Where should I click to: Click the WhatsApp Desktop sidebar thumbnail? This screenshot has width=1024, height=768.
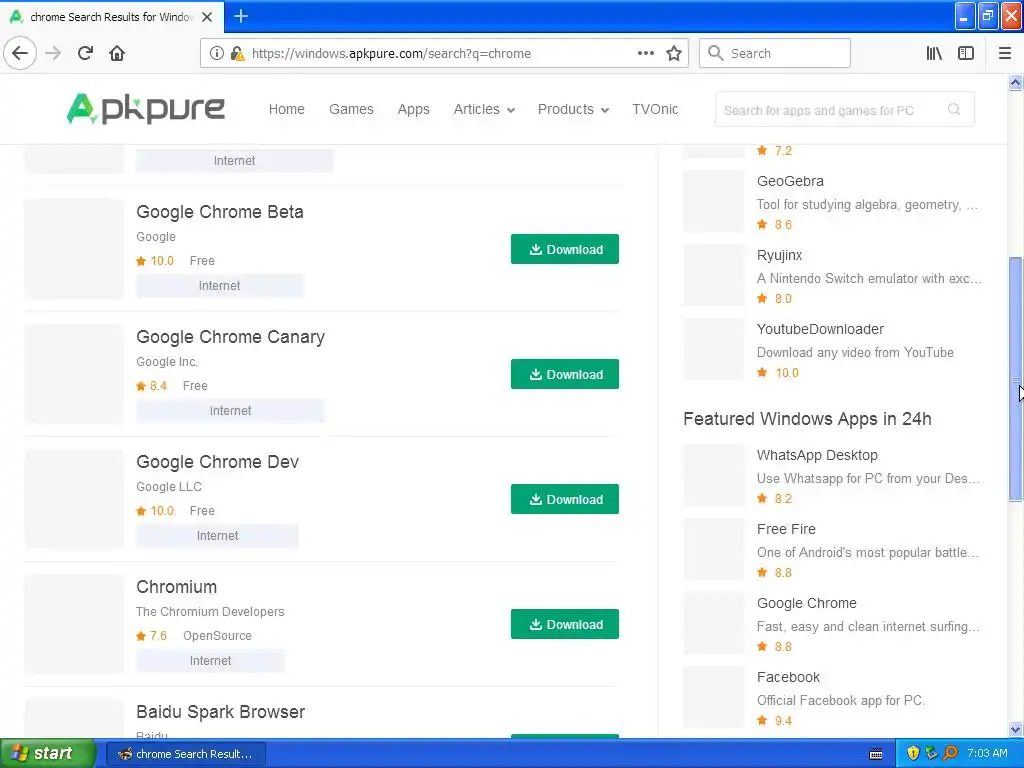(x=714, y=475)
